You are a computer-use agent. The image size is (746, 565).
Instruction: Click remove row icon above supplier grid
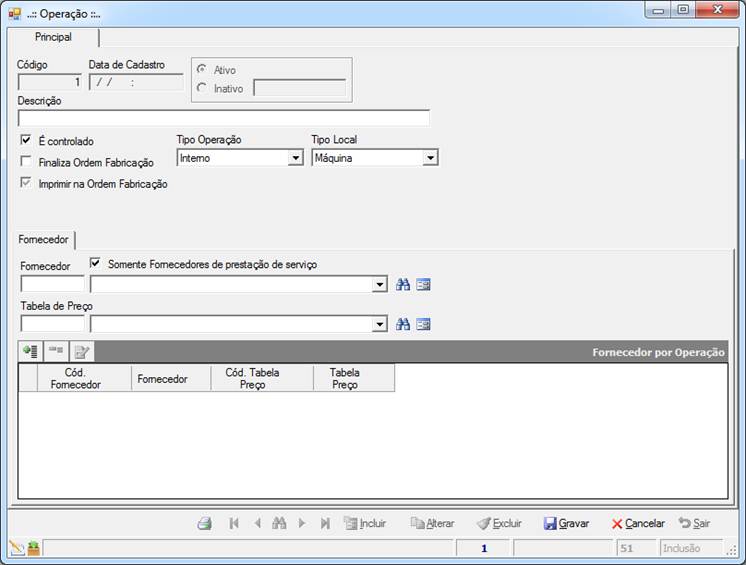pos(56,351)
